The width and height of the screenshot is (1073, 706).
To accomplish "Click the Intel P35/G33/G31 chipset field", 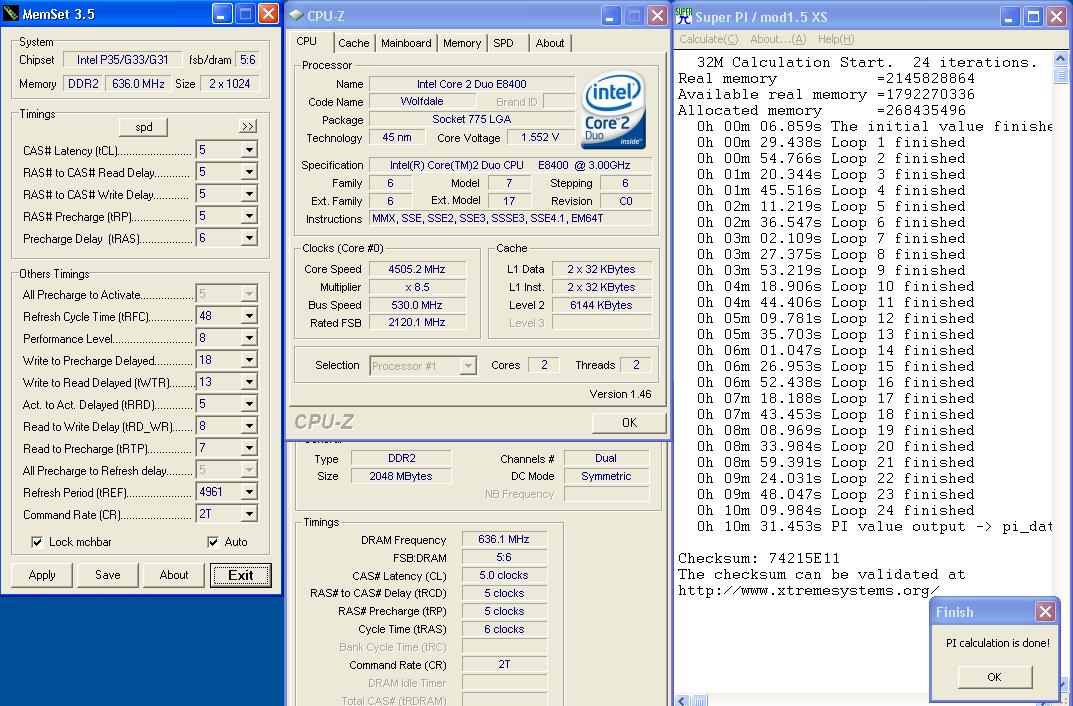I will (122, 60).
